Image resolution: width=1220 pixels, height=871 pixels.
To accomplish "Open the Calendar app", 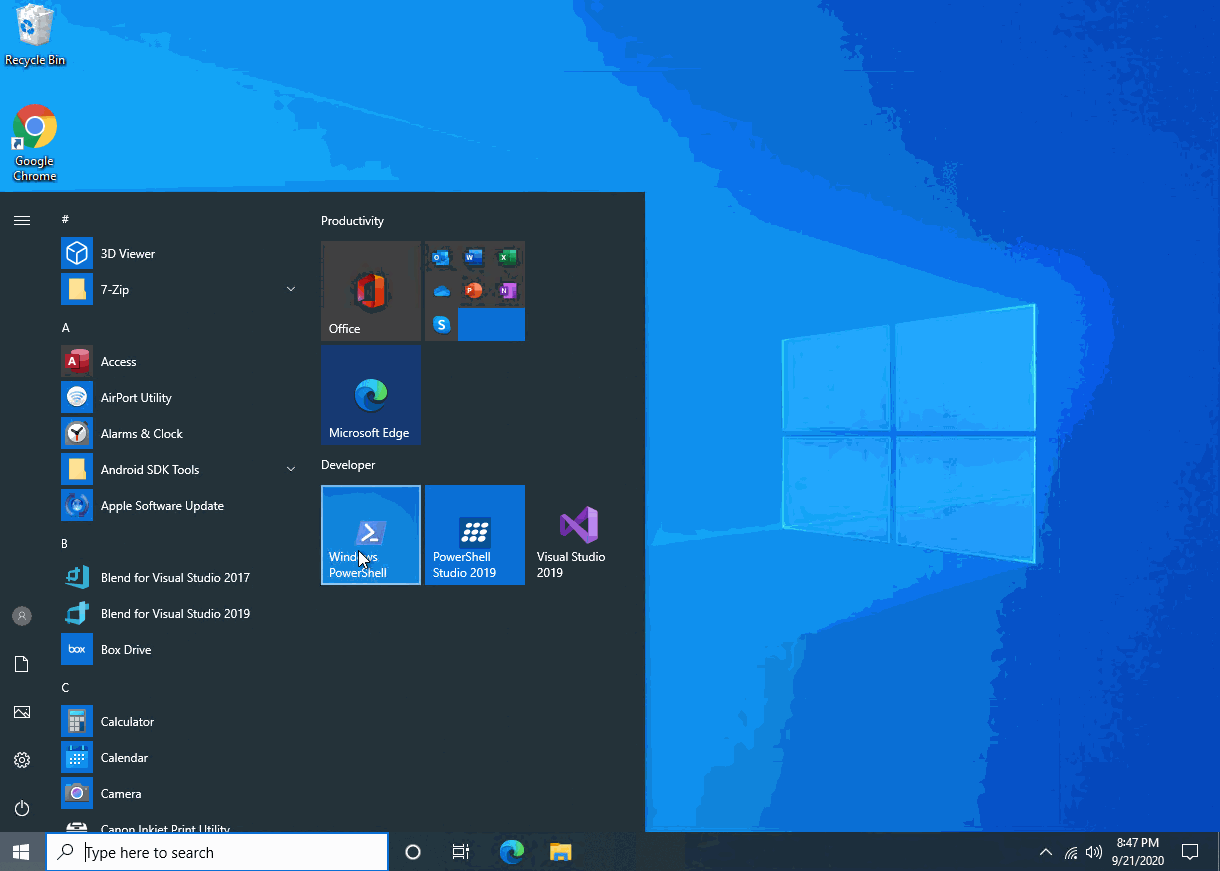I will 180,758.
